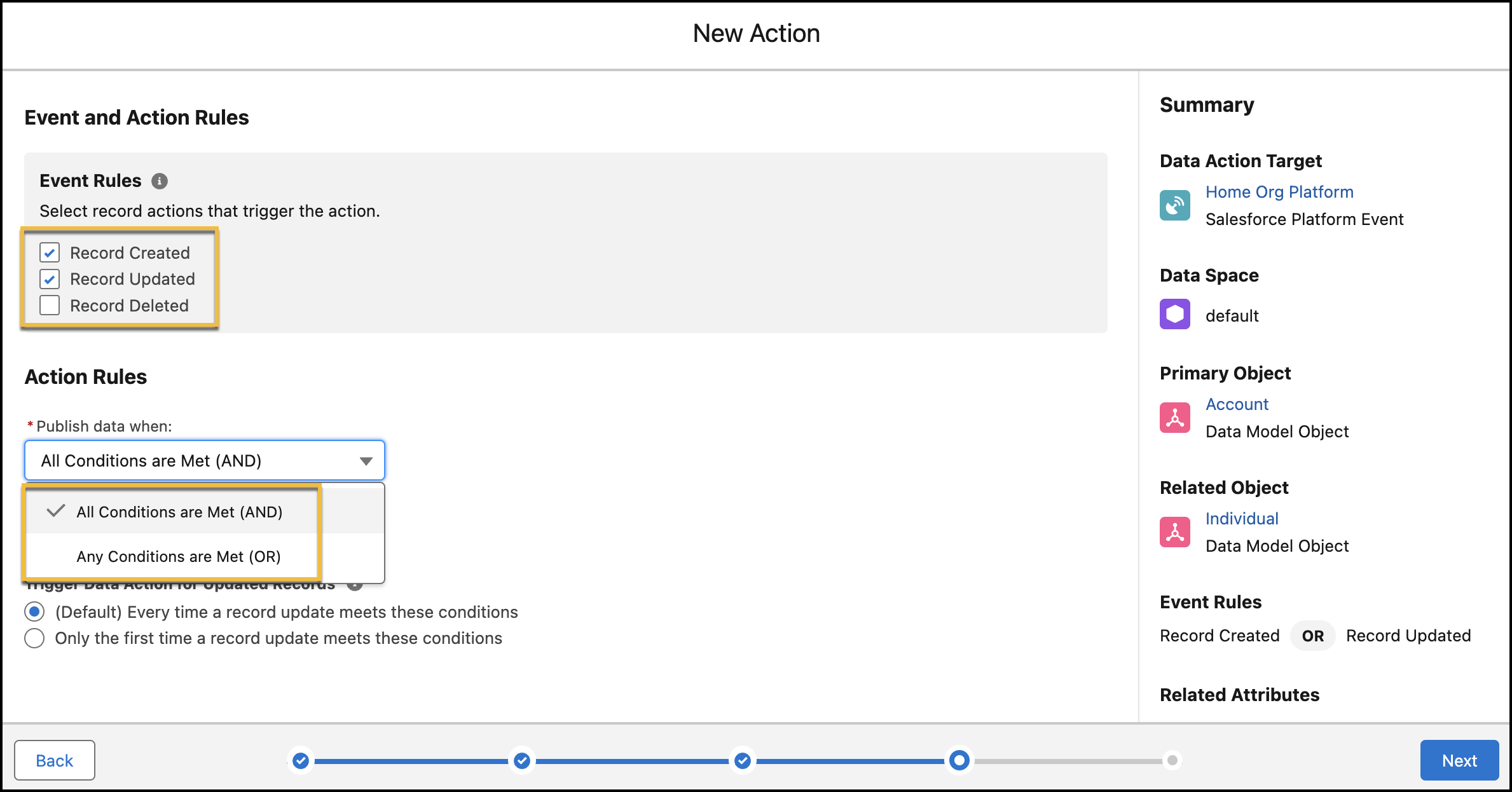Open the Home Org Platform link
1512x792 pixels.
pos(1279,192)
